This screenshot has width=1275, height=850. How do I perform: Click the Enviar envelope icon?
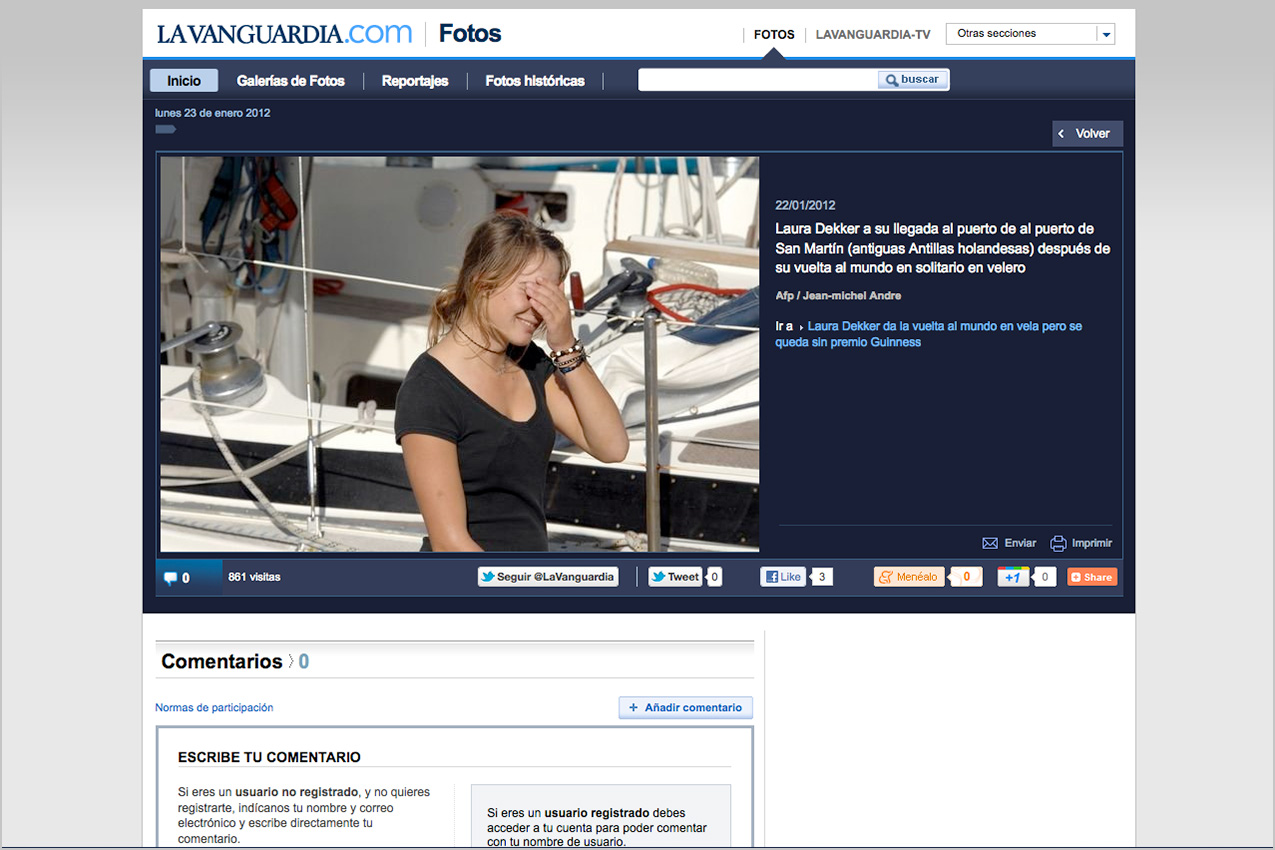tap(990, 543)
